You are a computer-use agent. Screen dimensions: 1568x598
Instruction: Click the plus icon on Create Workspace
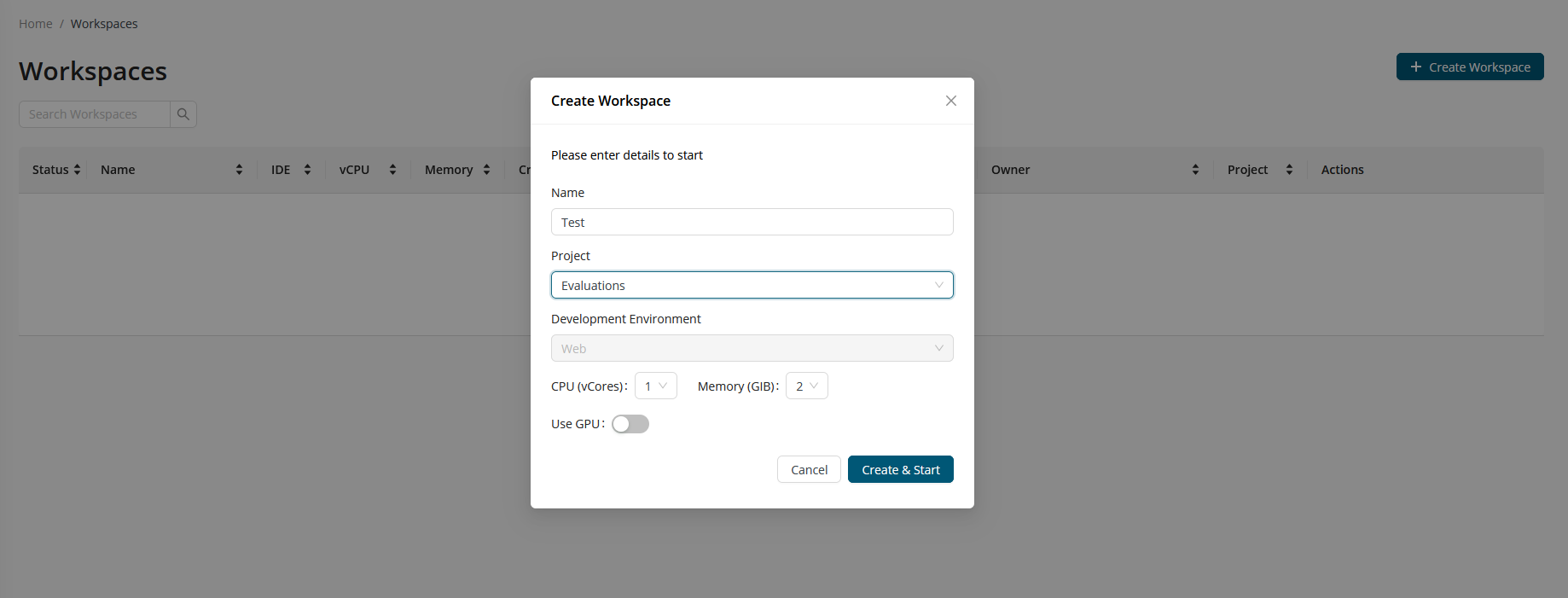(1416, 67)
